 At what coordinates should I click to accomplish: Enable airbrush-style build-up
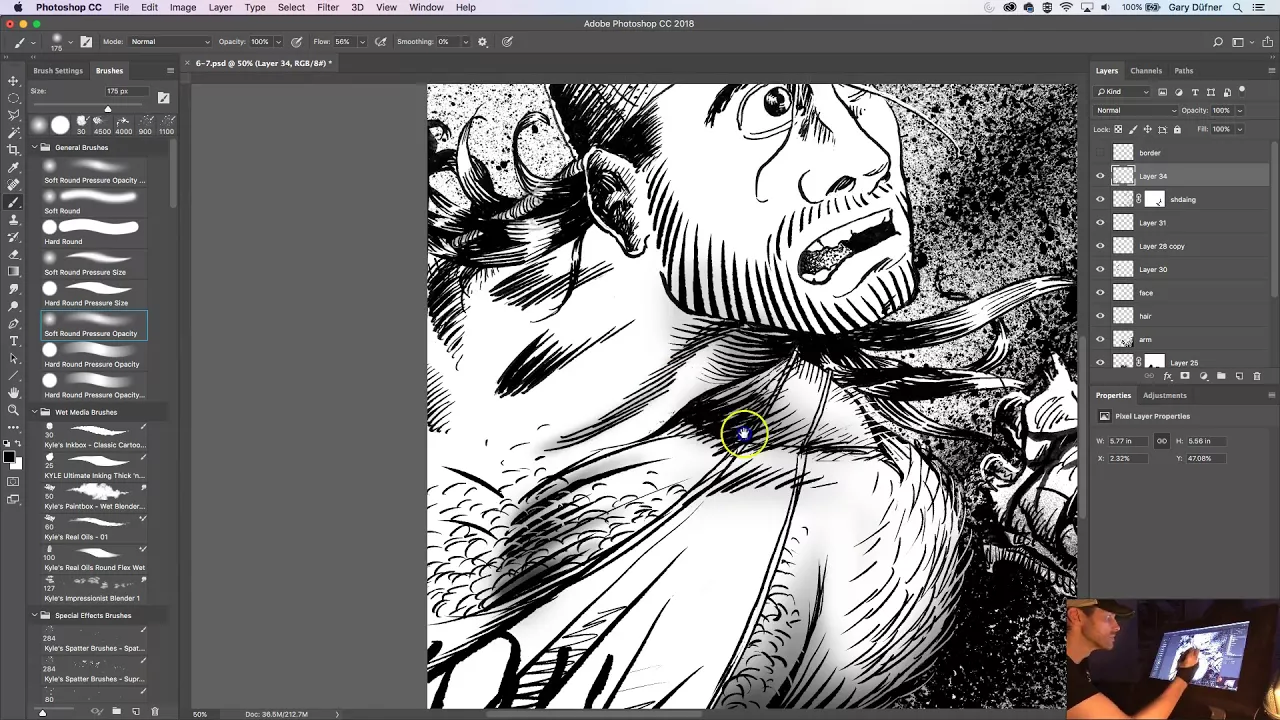[x=380, y=42]
